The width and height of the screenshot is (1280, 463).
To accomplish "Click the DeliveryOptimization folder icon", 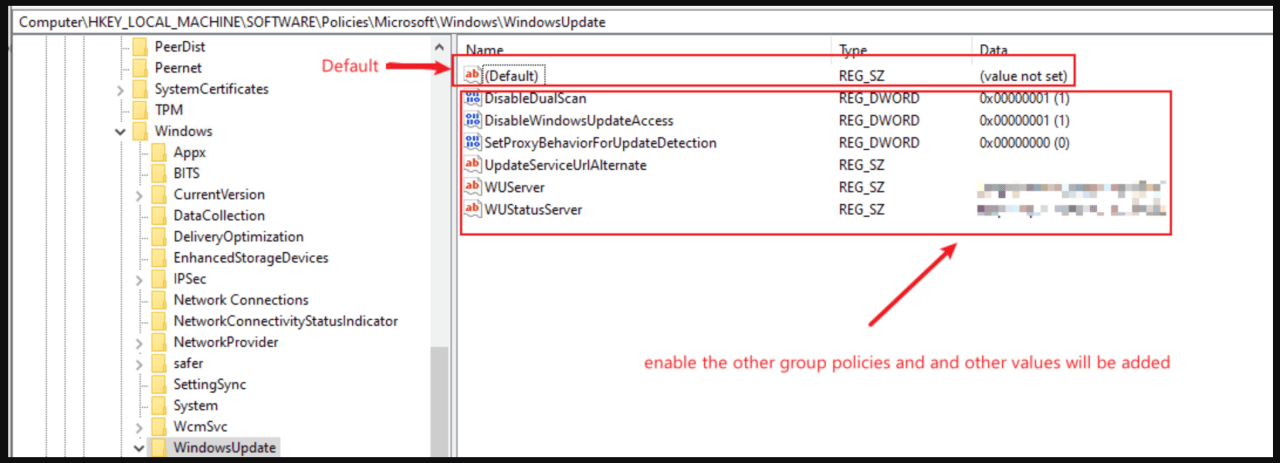I will point(159,237).
